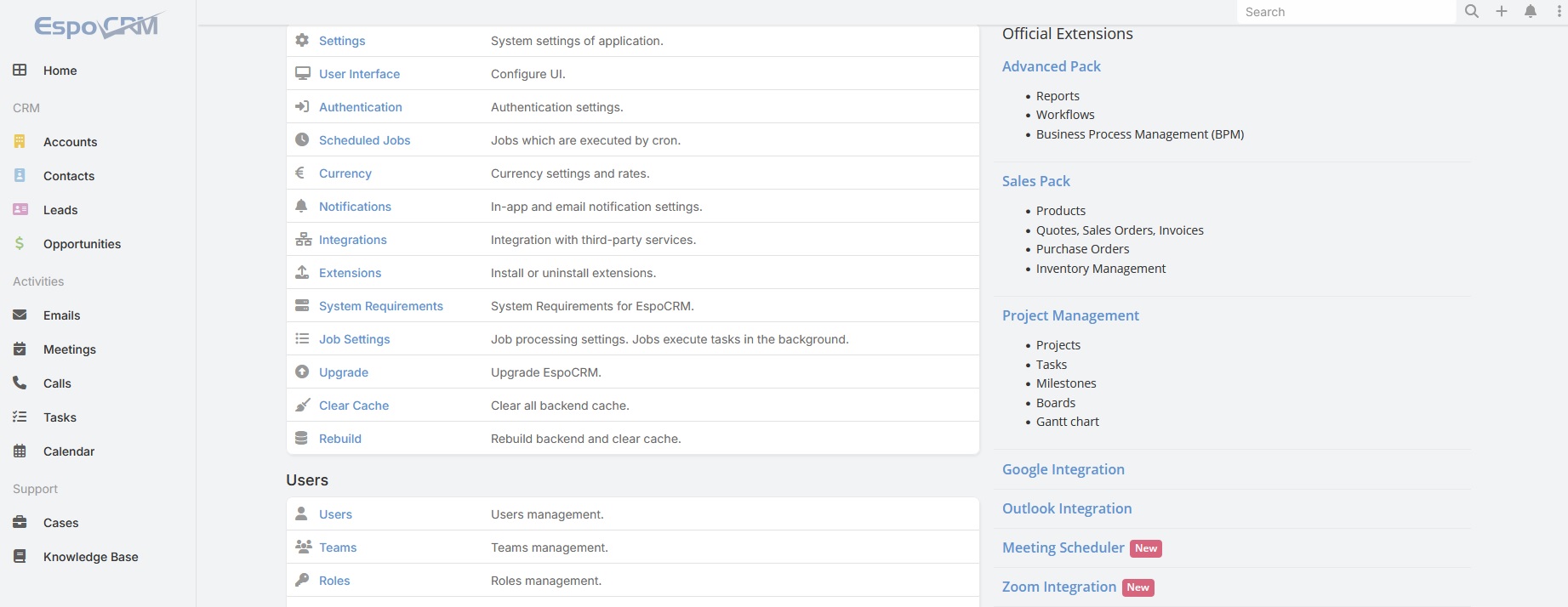This screenshot has height=607, width=1568.
Task: Click the Accounts building icon in sidebar
Action: point(20,141)
